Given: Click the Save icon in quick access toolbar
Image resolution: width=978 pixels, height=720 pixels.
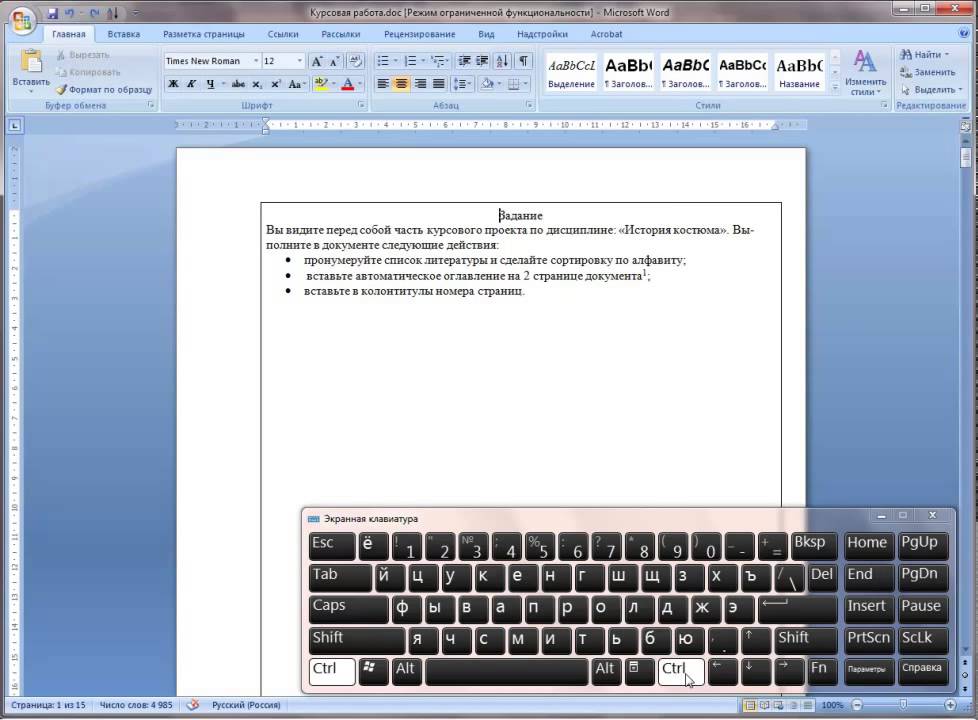Looking at the screenshot, I should (52, 14).
